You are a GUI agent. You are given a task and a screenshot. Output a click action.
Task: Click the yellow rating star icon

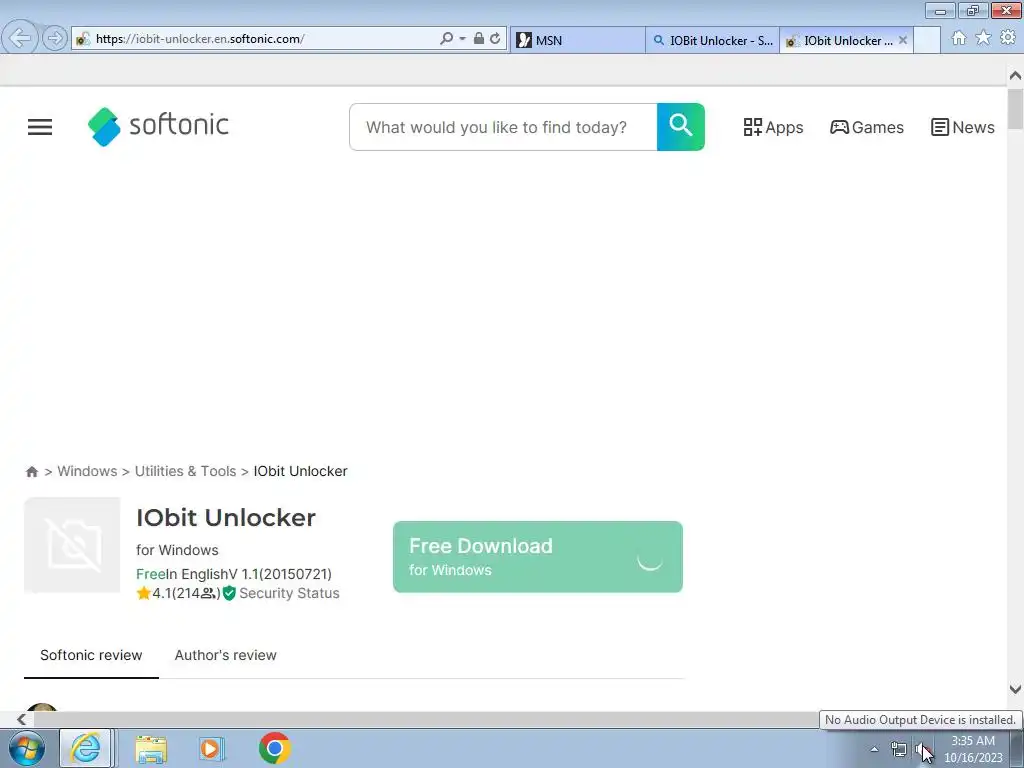point(143,593)
